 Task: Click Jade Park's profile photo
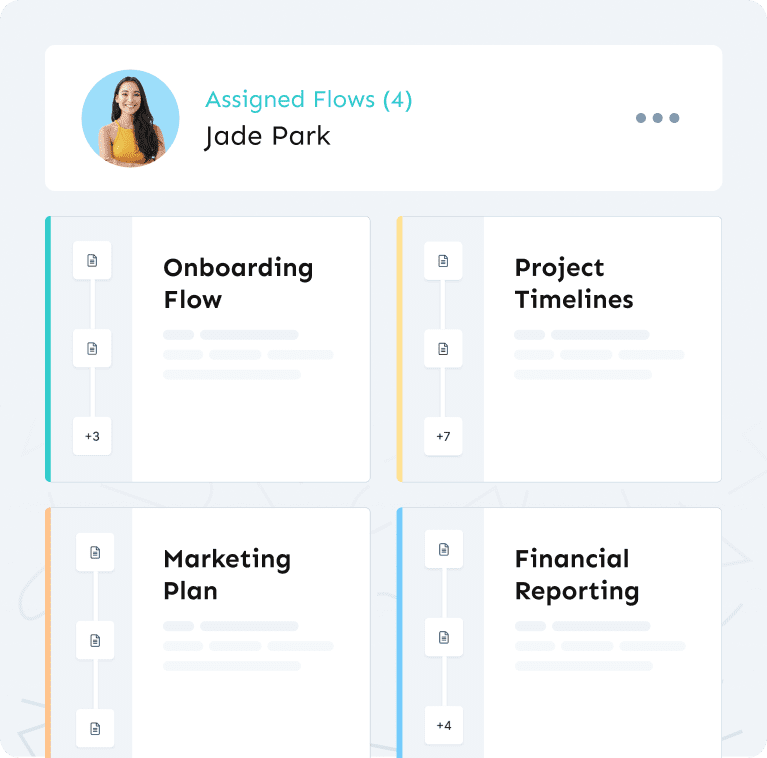point(130,118)
